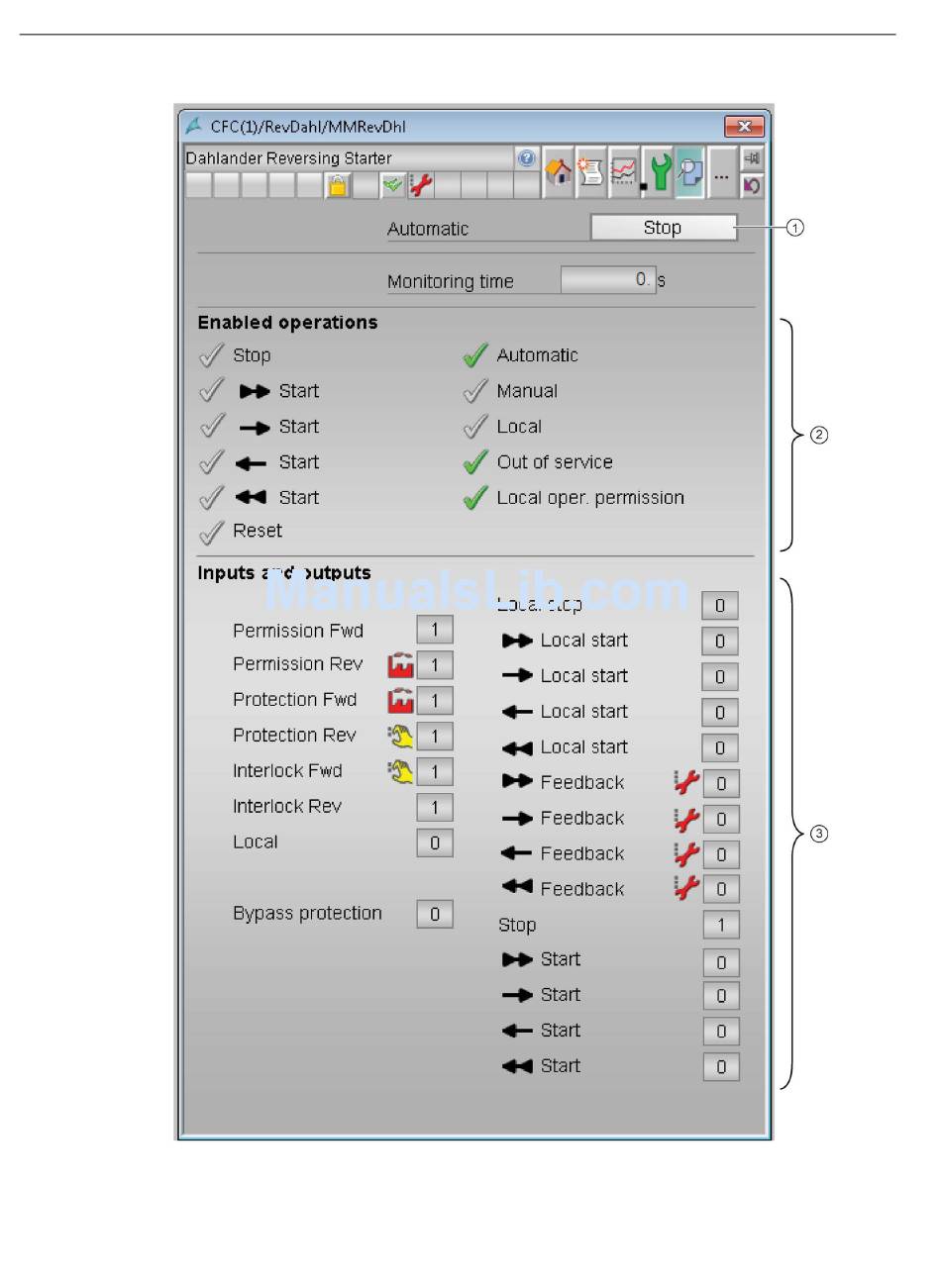Click the green checkmark status icon in toolbar
The width and height of the screenshot is (941, 1288).
click(x=393, y=185)
